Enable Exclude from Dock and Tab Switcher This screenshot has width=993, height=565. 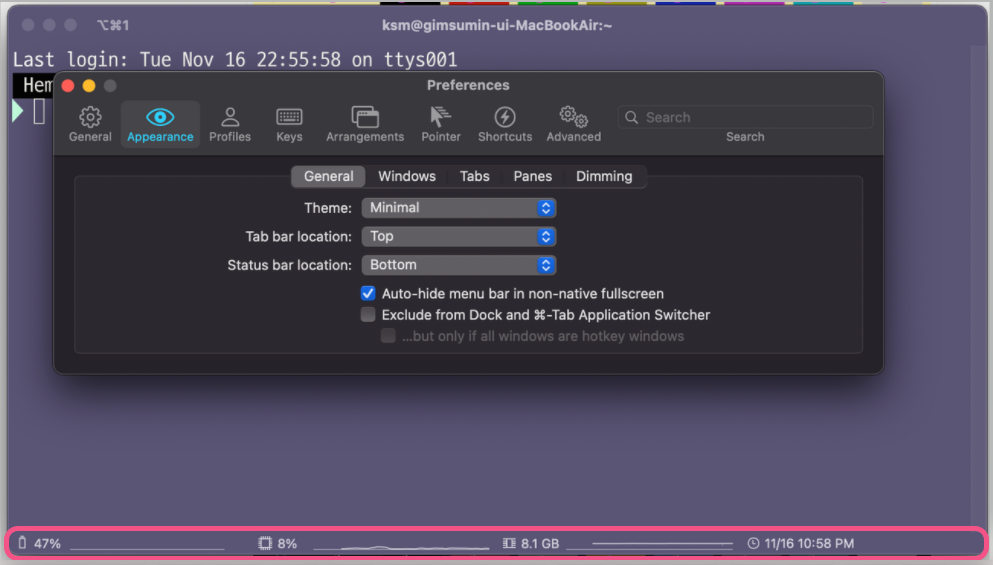(368, 315)
